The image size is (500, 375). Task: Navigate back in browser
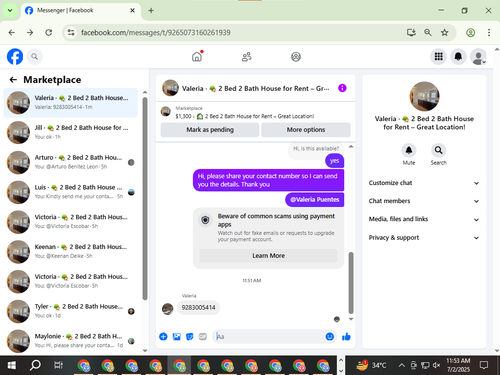click(x=12, y=32)
